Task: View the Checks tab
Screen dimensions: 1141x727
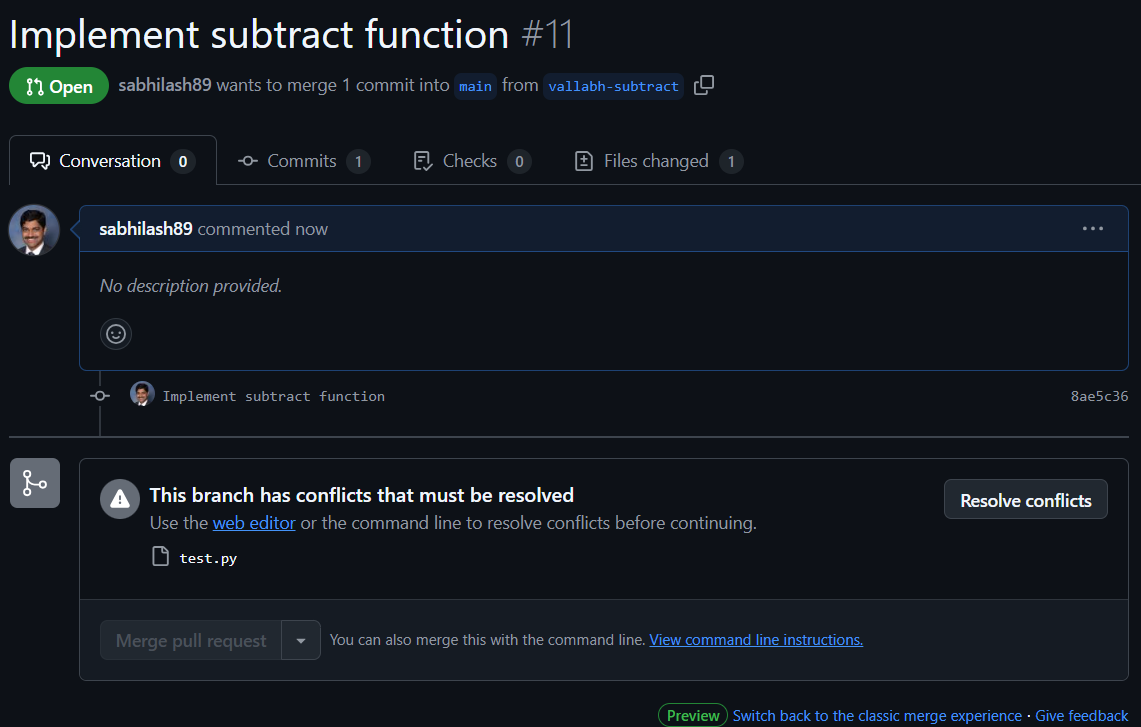Action: (x=470, y=160)
